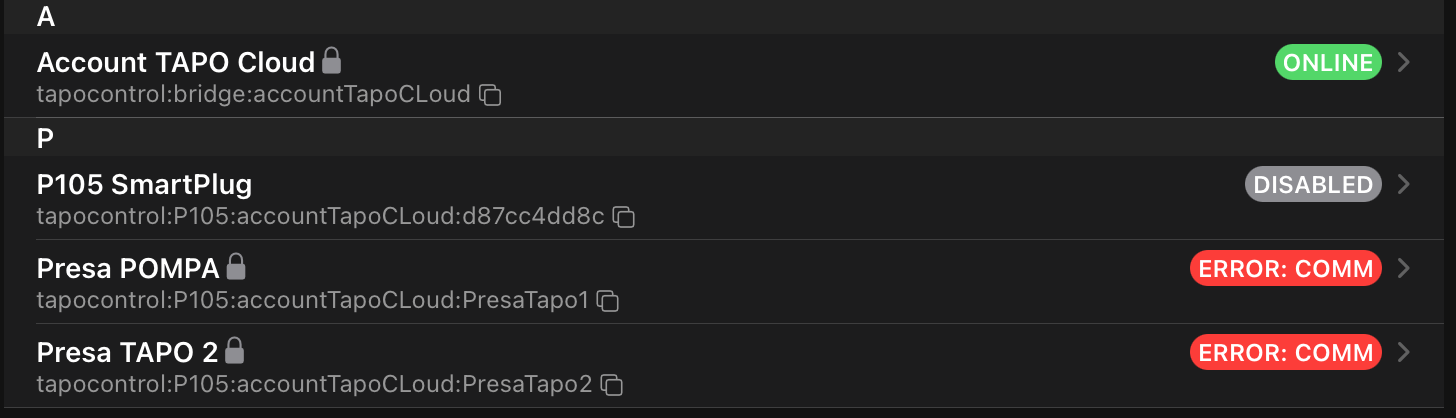This screenshot has height=418, width=1456.
Task: Click lock icon beside Account TAPO Cloud
Action: click(331, 61)
